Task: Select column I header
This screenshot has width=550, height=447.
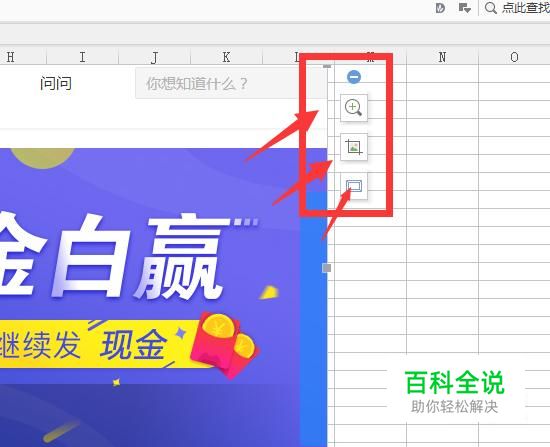Action: (82, 57)
